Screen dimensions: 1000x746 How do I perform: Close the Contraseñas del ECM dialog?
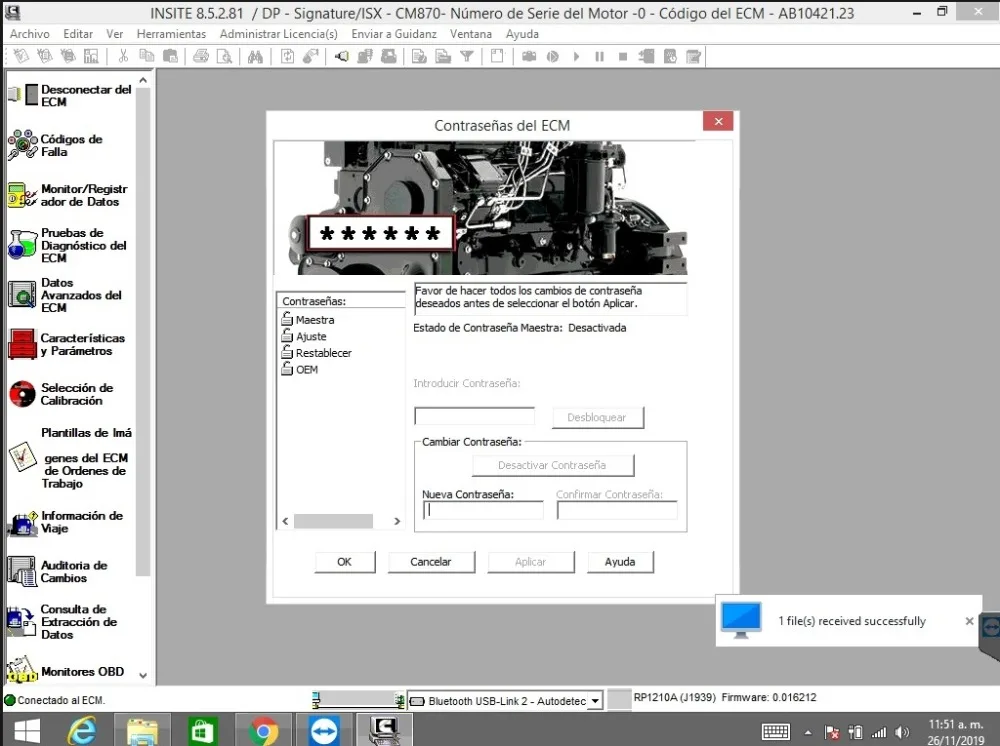tap(718, 121)
